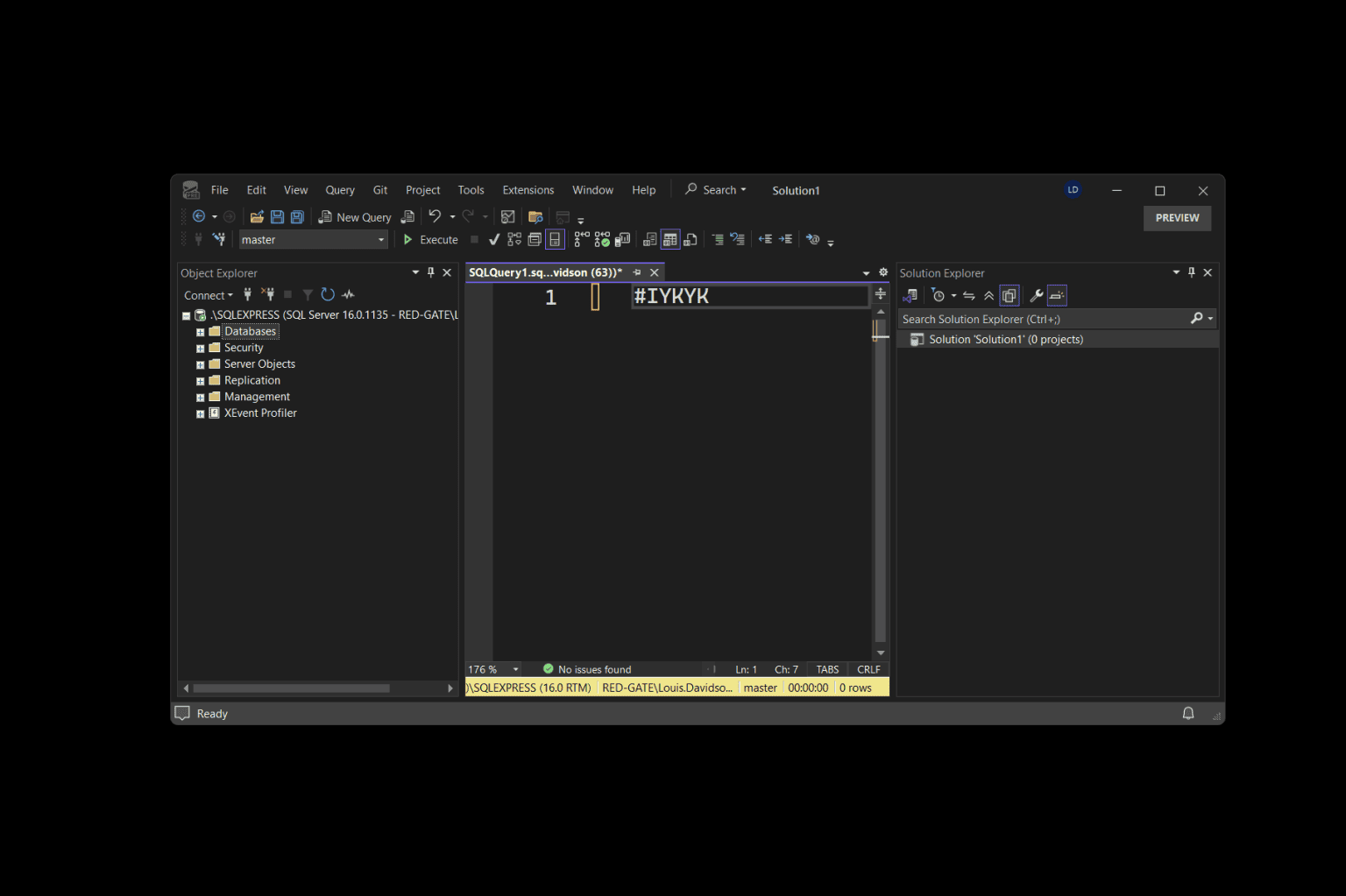Viewport: 1346px width, 896px height.
Task: Collapse All in Solution Explorer
Action: 988,295
